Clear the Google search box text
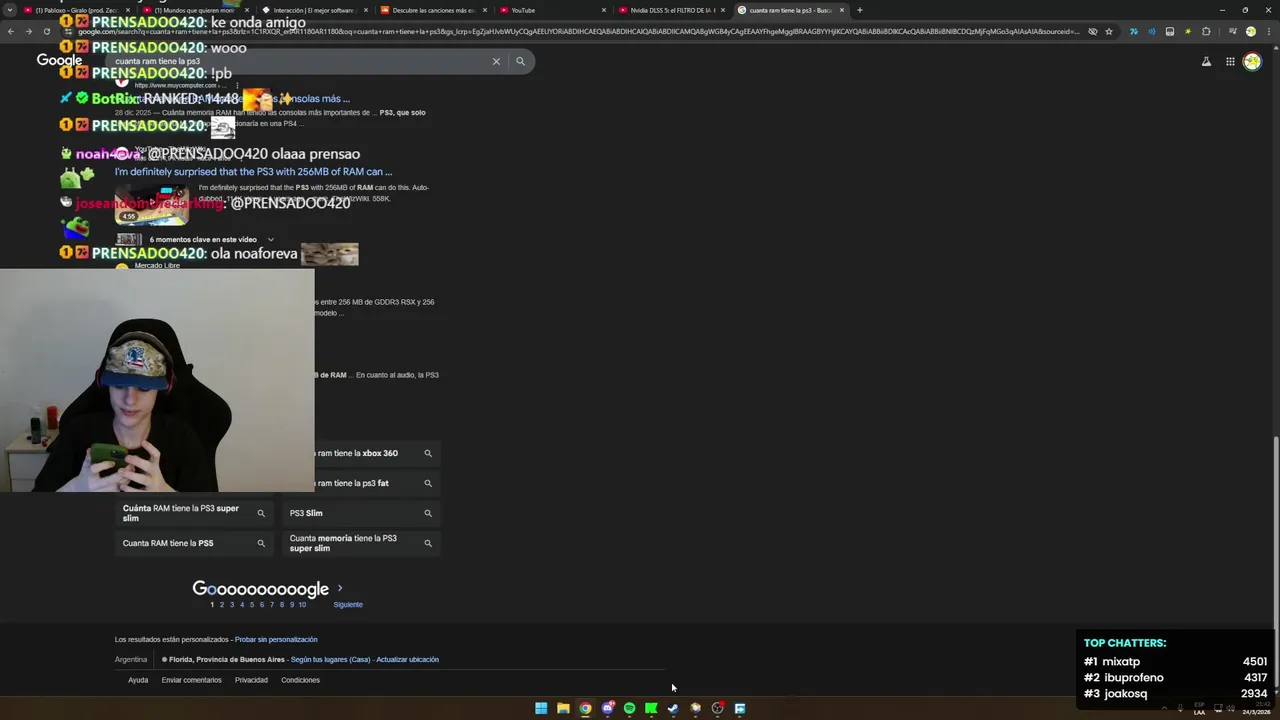The width and height of the screenshot is (1280, 720). pos(496,61)
